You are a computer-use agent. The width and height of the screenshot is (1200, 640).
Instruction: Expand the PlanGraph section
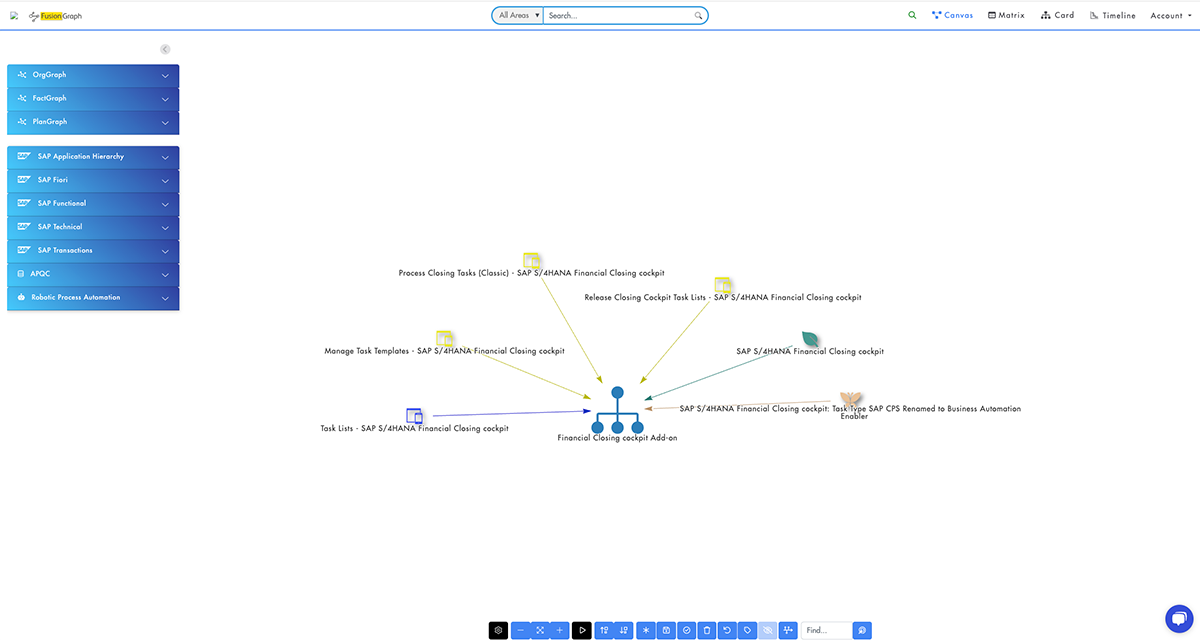[93, 122]
